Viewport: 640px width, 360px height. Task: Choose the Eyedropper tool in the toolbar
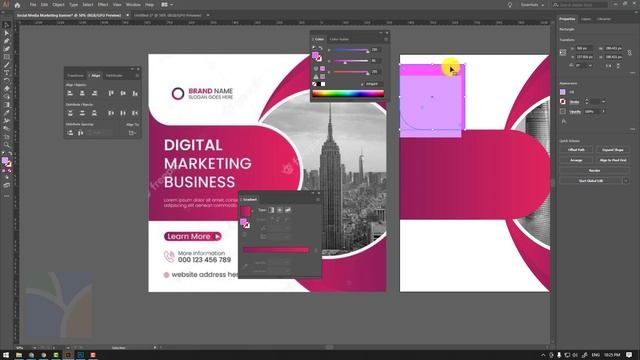tap(7, 113)
